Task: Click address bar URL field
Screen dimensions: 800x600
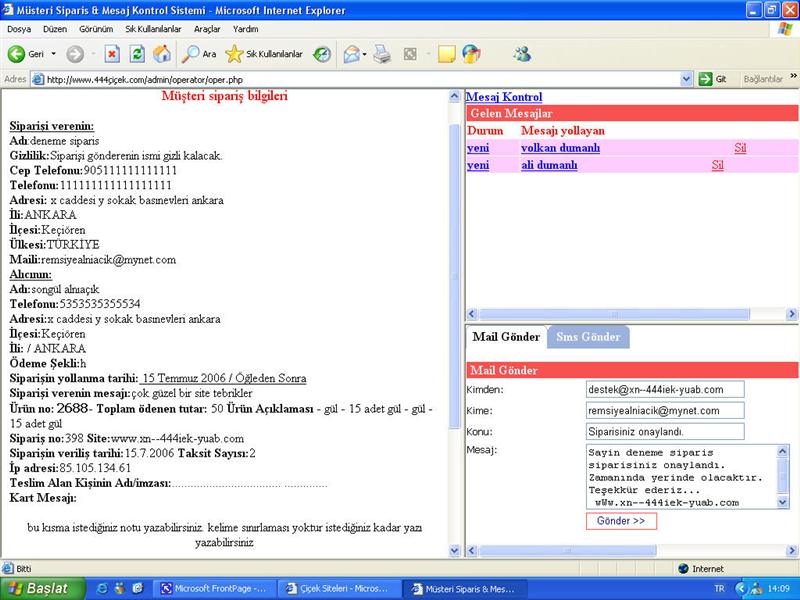Action: [x=357, y=80]
